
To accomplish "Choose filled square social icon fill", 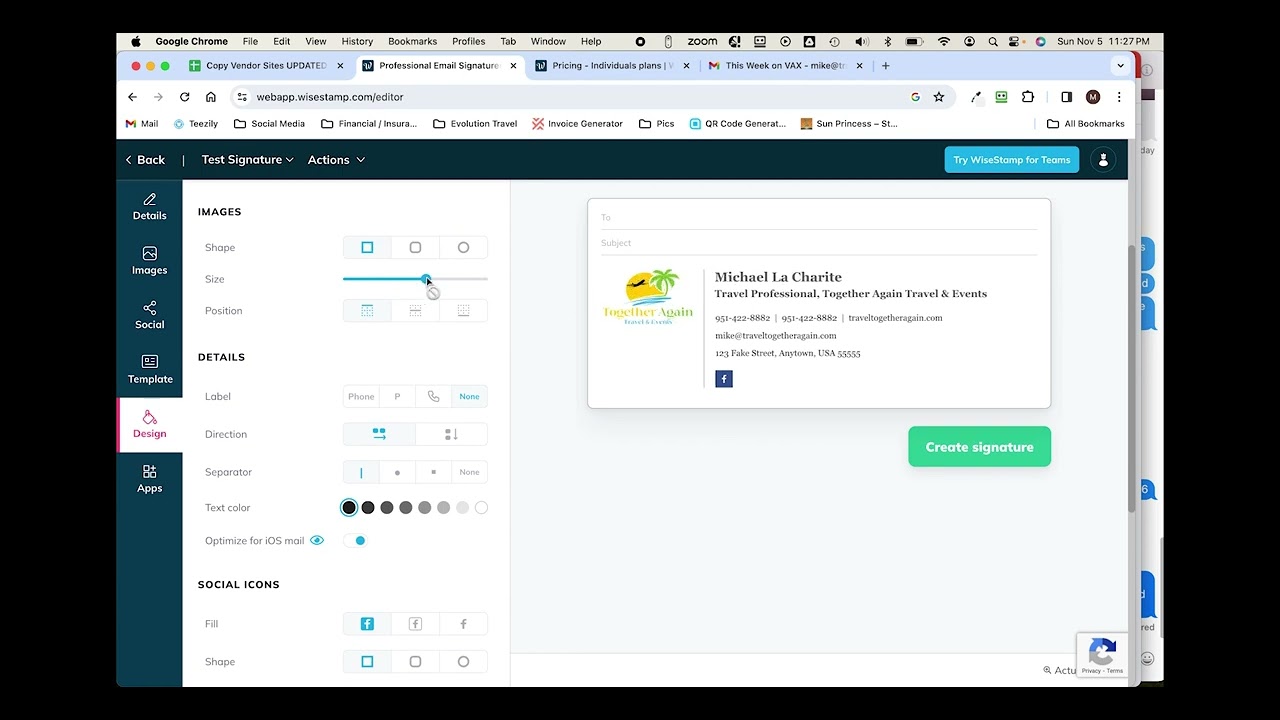I will (367, 624).
